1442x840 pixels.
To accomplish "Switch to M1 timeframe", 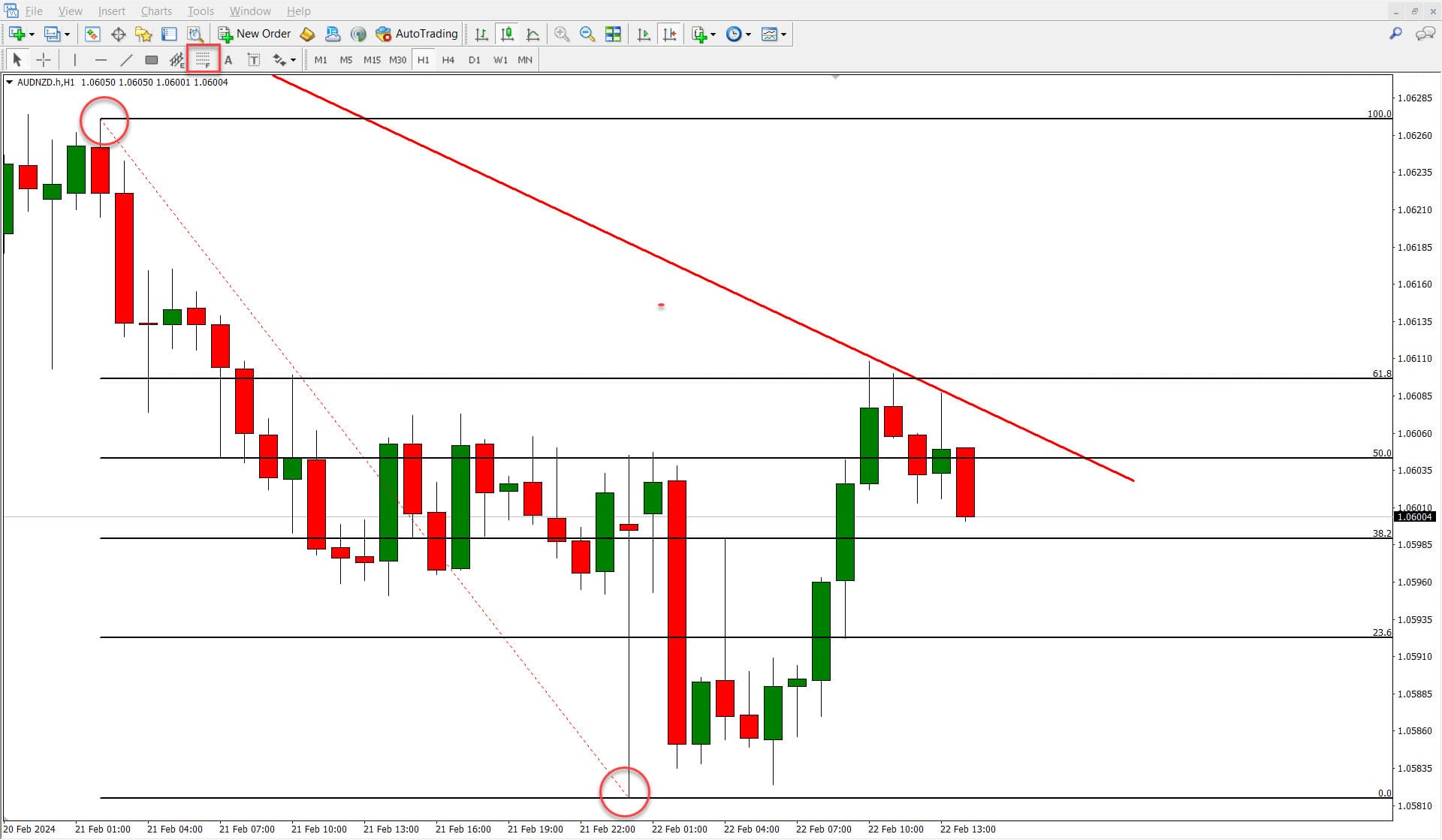I will 321,60.
